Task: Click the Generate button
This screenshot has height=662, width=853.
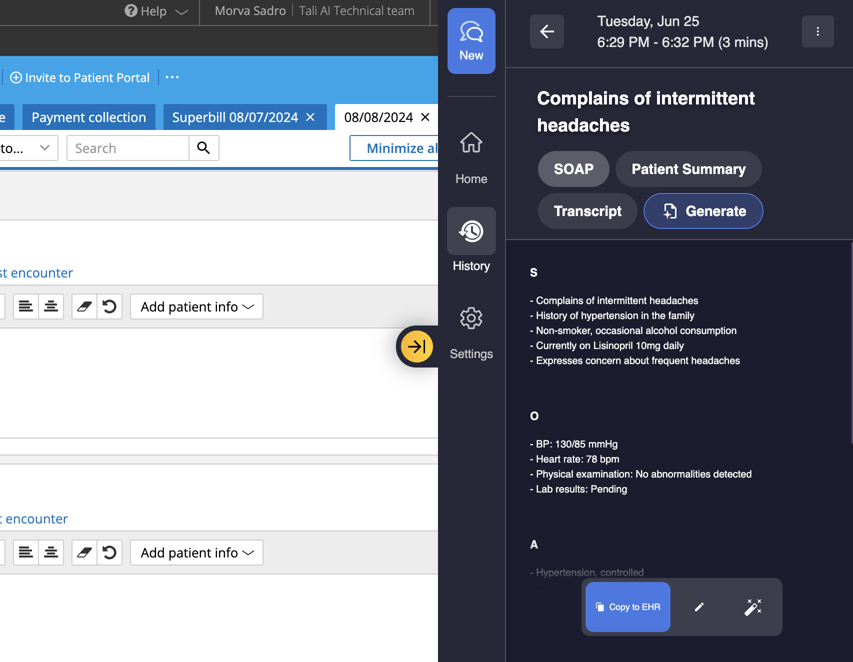Action: click(x=703, y=211)
